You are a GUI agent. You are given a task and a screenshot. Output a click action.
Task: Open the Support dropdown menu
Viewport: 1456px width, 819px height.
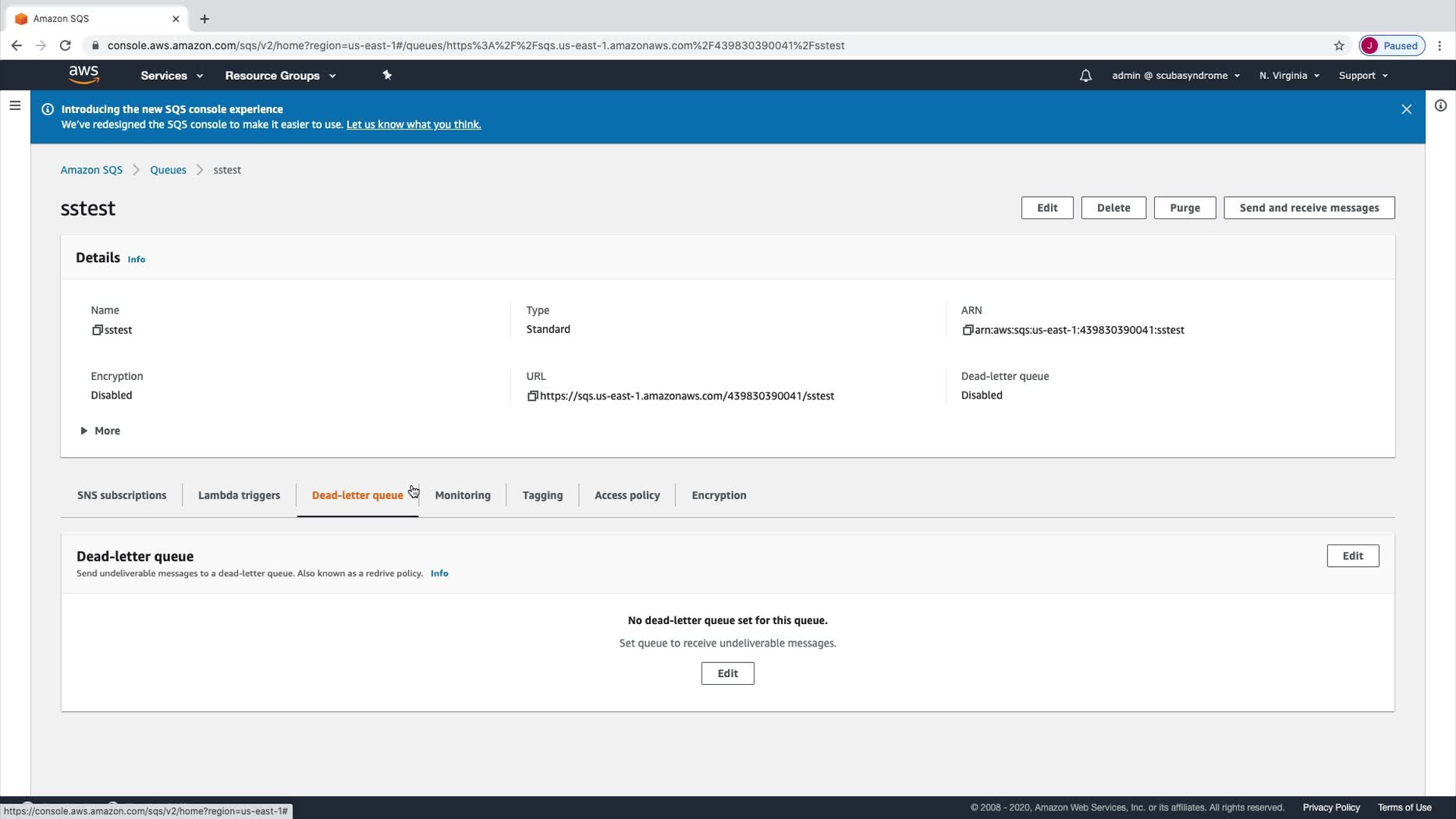[x=1363, y=76]
